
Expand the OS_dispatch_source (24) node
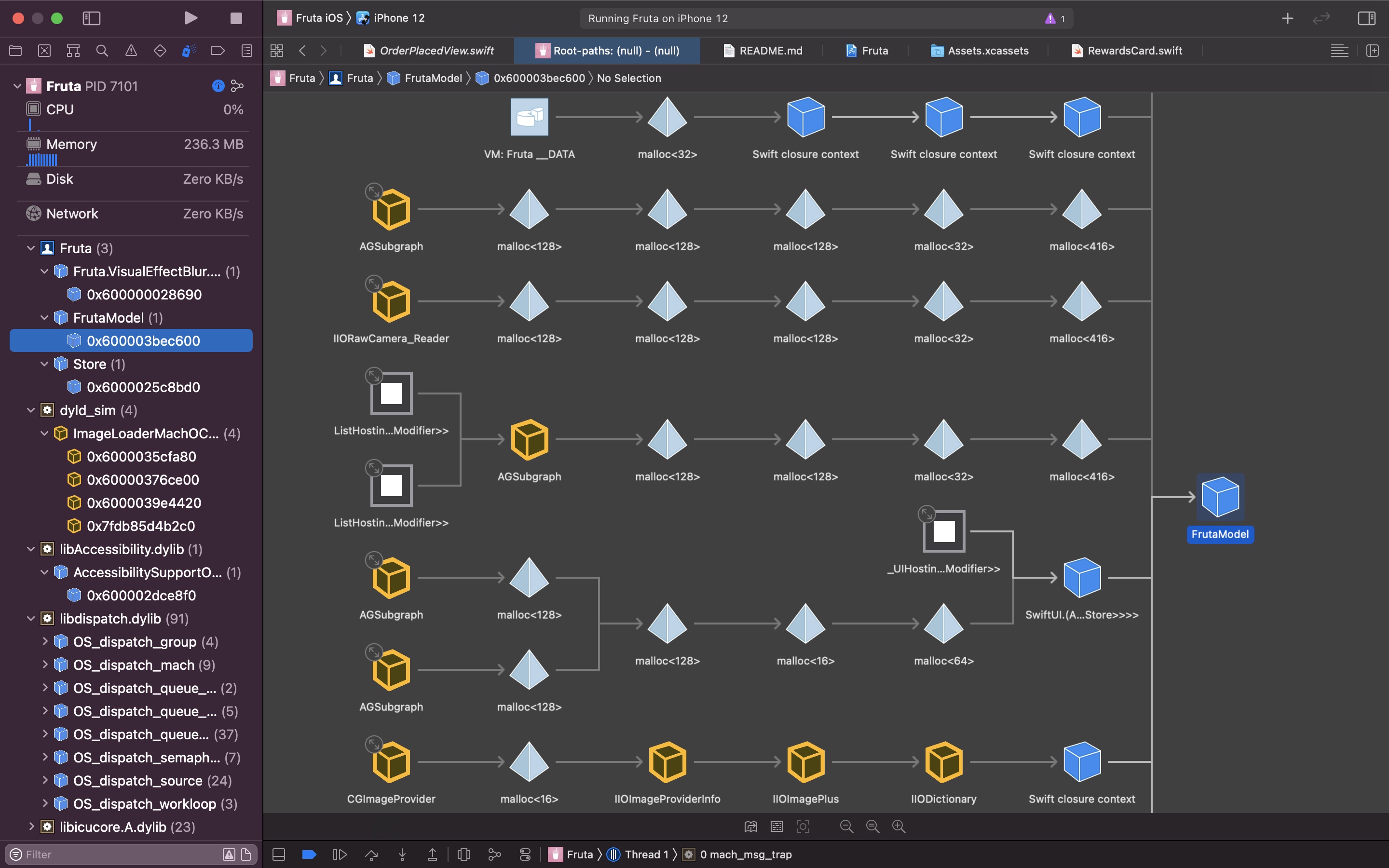44,780
